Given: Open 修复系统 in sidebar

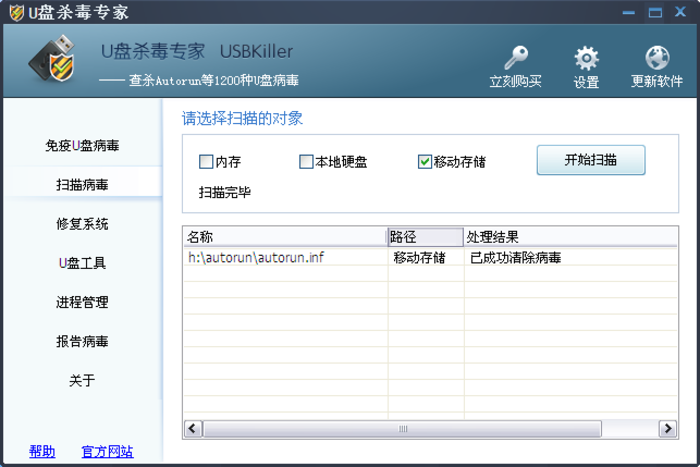Looking at the screenshot, I should tap(82, 224).
